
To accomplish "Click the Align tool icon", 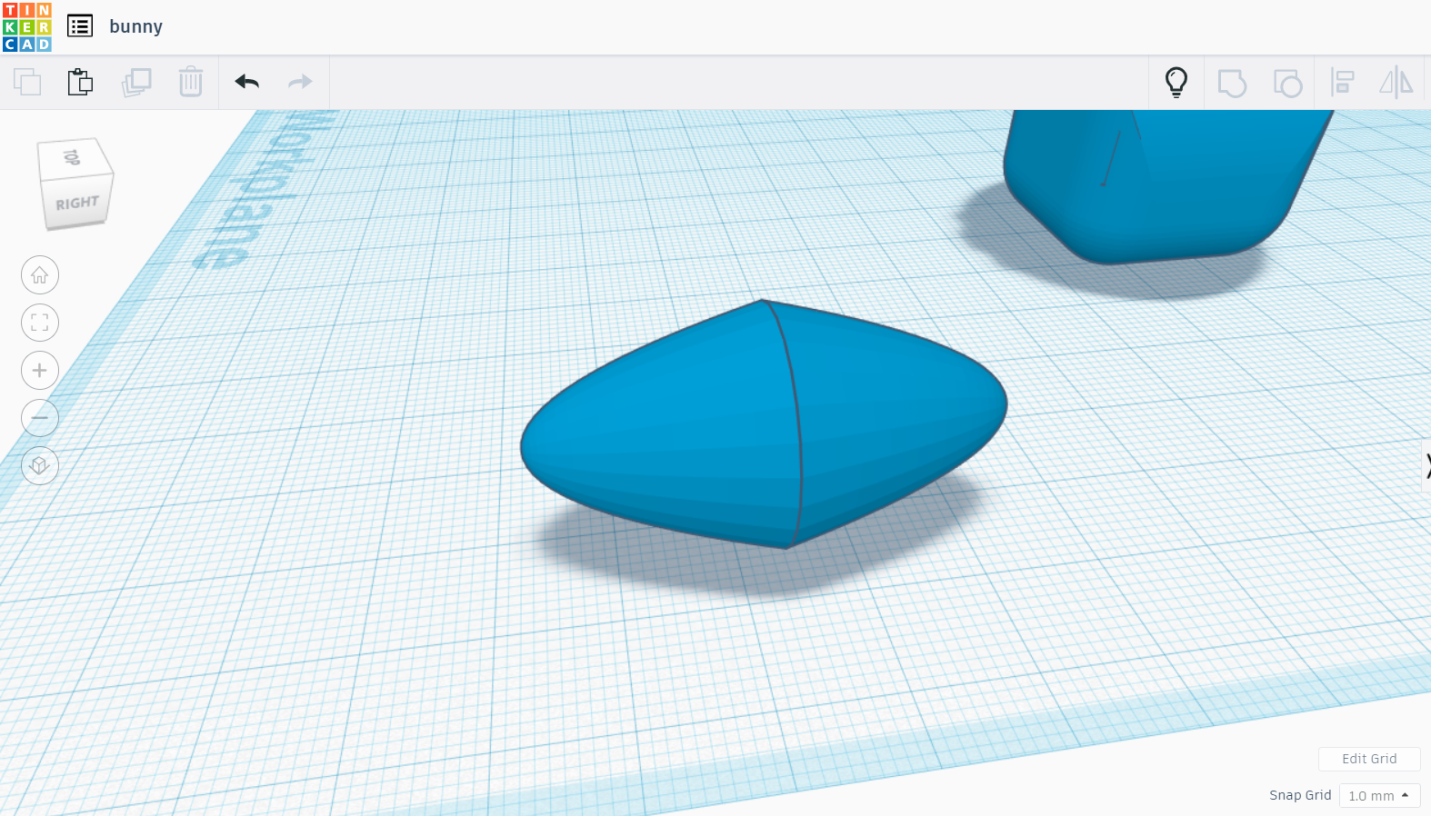I will click(1342, 82).
